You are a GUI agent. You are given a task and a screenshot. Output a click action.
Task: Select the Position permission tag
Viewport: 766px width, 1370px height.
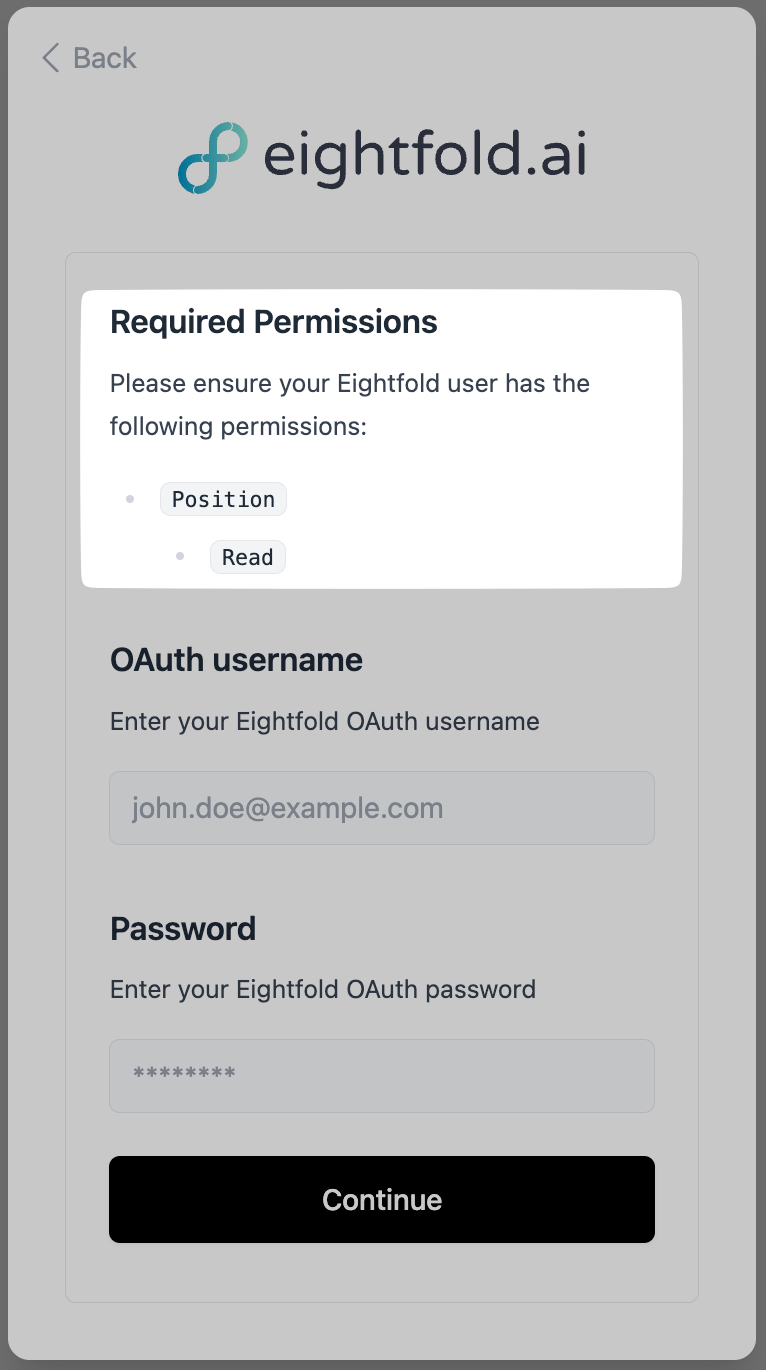point(223,499)
